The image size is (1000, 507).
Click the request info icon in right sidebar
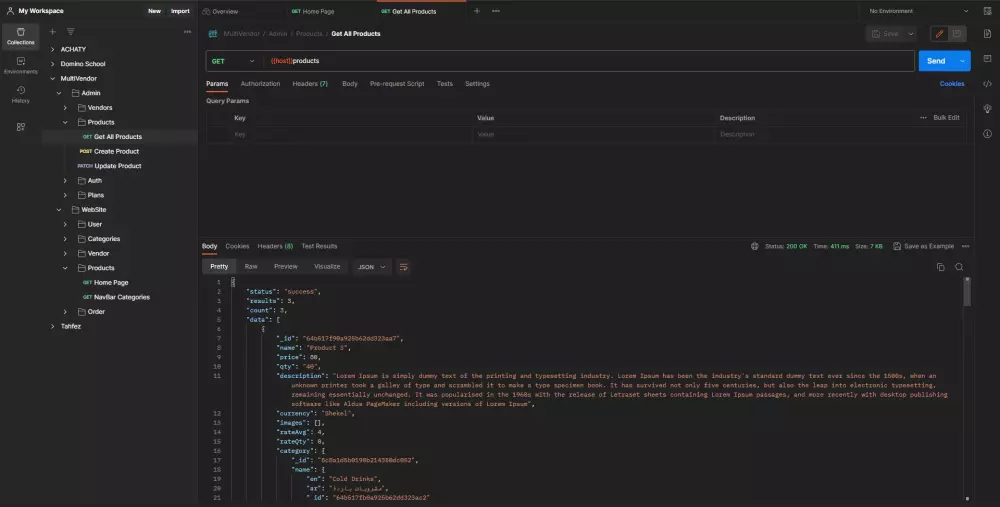pyautogui.click(x=987, y=134)
